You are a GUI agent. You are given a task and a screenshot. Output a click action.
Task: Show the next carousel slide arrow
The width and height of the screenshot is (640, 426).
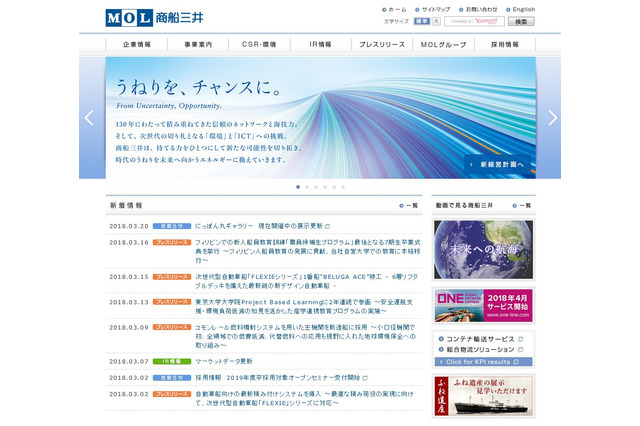[x=552, y=118]
